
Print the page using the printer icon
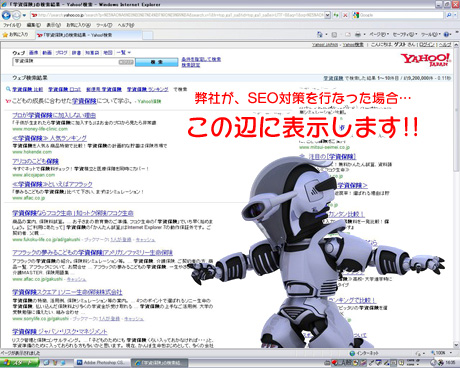(358, 34)
